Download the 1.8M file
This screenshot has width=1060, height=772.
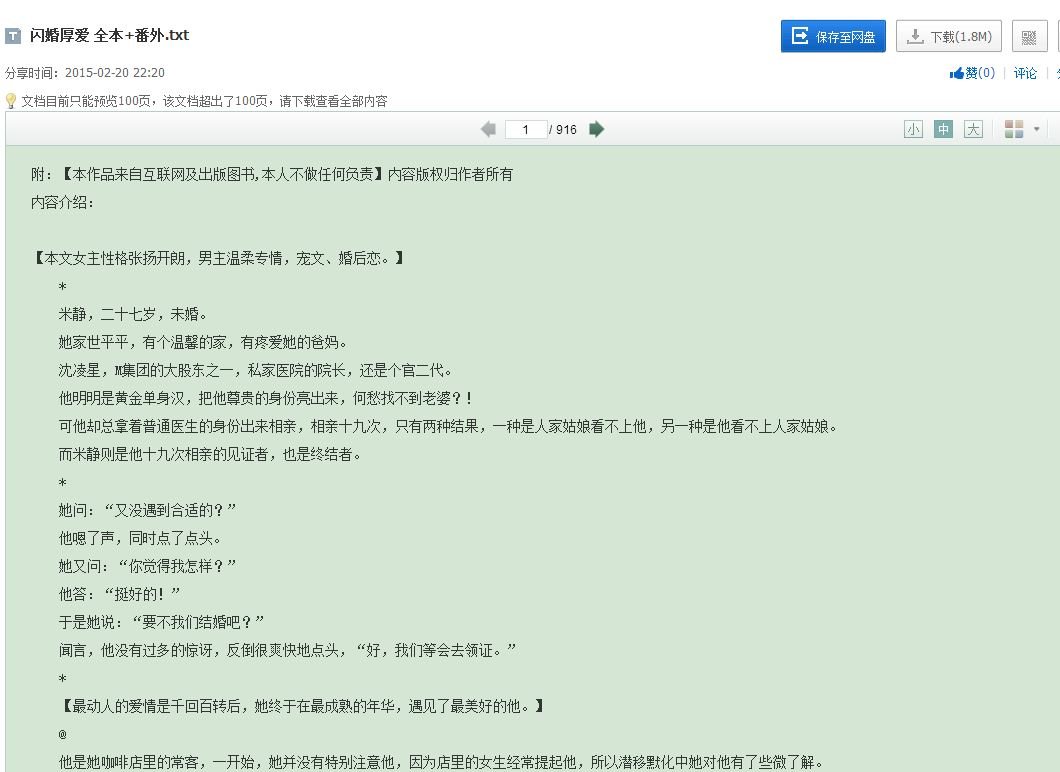click(948, 36)
